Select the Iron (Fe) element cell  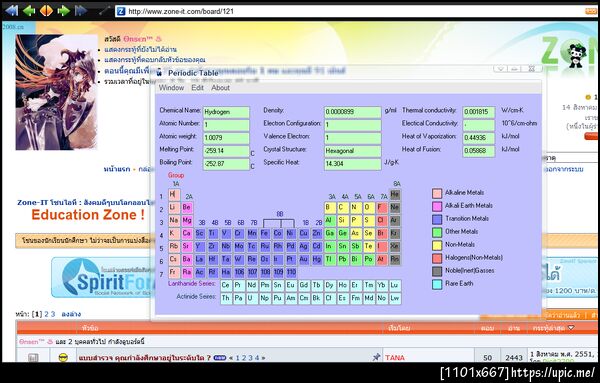pyautogui.click(x=265, y=233)
